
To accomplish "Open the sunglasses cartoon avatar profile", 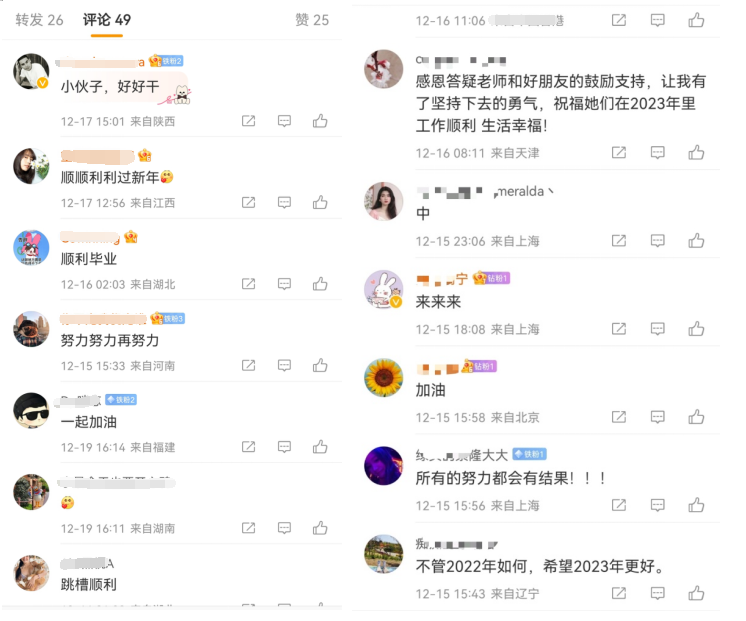I will coord(31,411).
